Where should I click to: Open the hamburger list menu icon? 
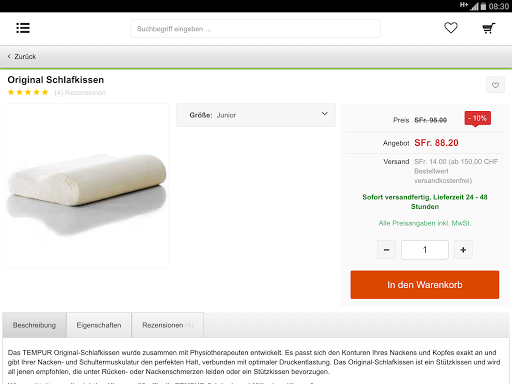(23, 28)
